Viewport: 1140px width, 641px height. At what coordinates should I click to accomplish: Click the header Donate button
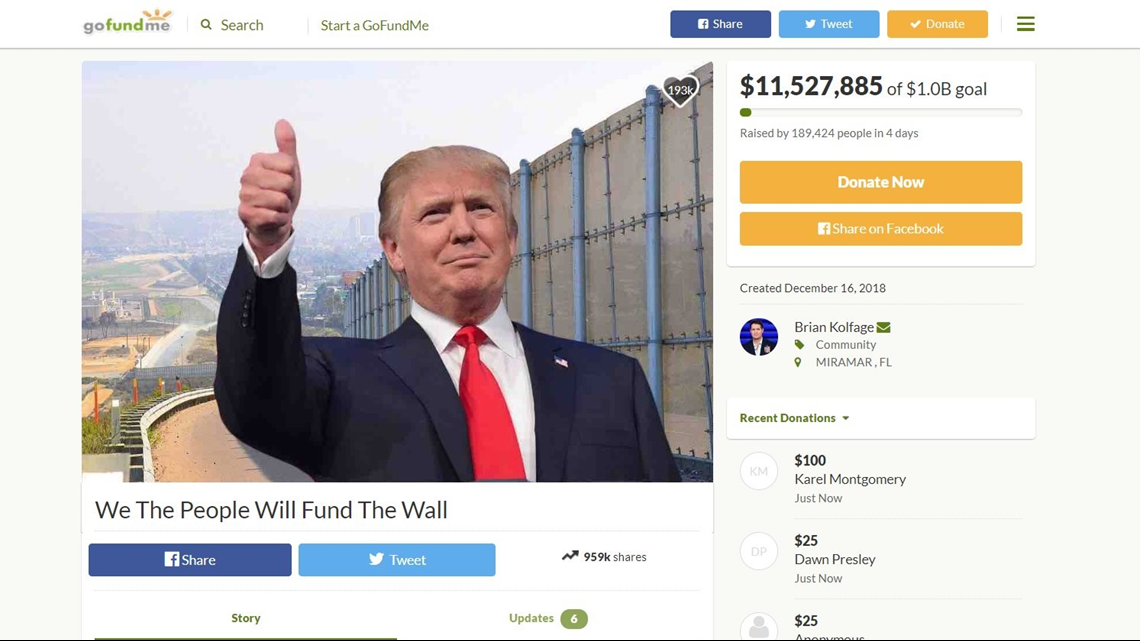click(x=937, y=24)
